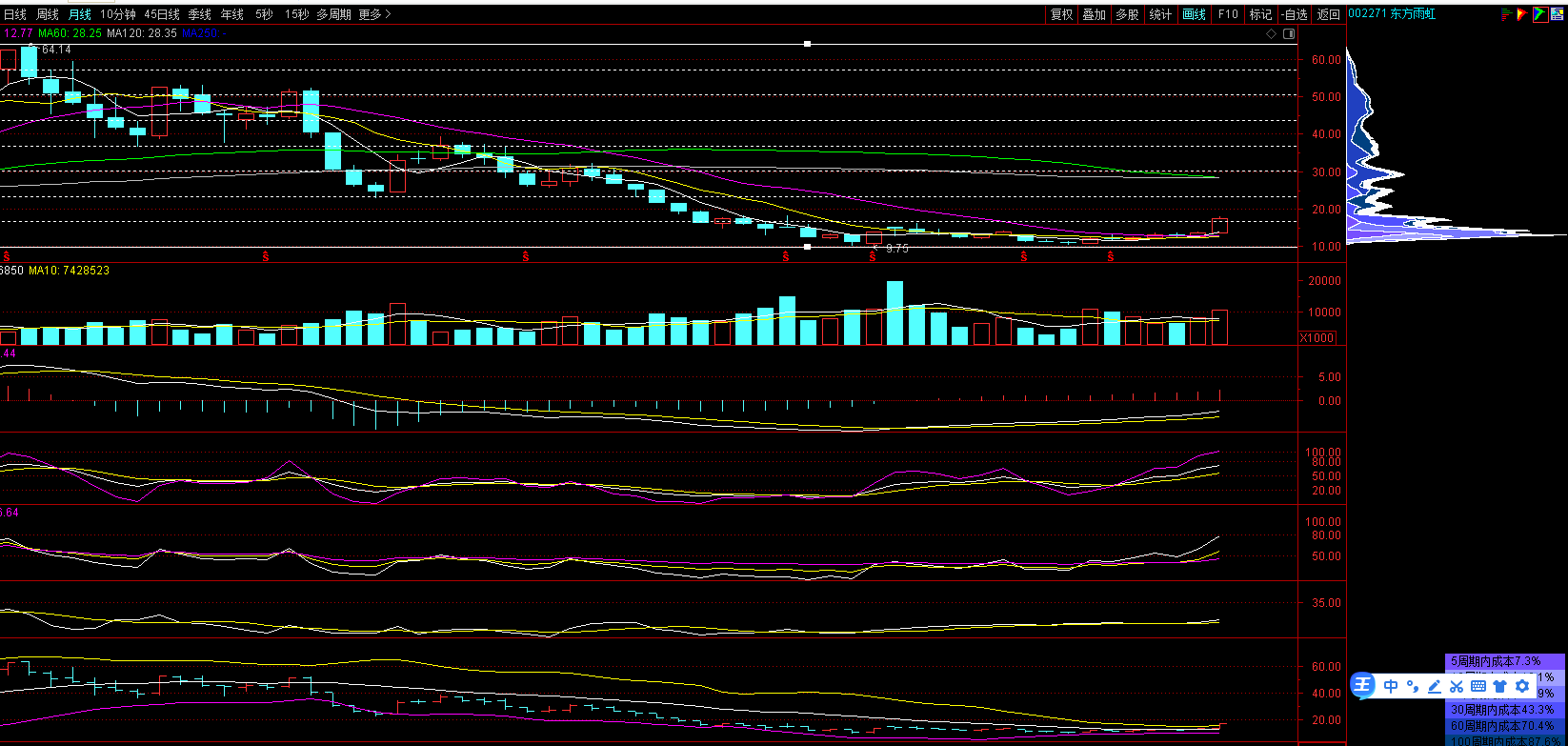Click the 64.14 high price label
Viewport: 1568px width, 746px height.
point(56,50)
